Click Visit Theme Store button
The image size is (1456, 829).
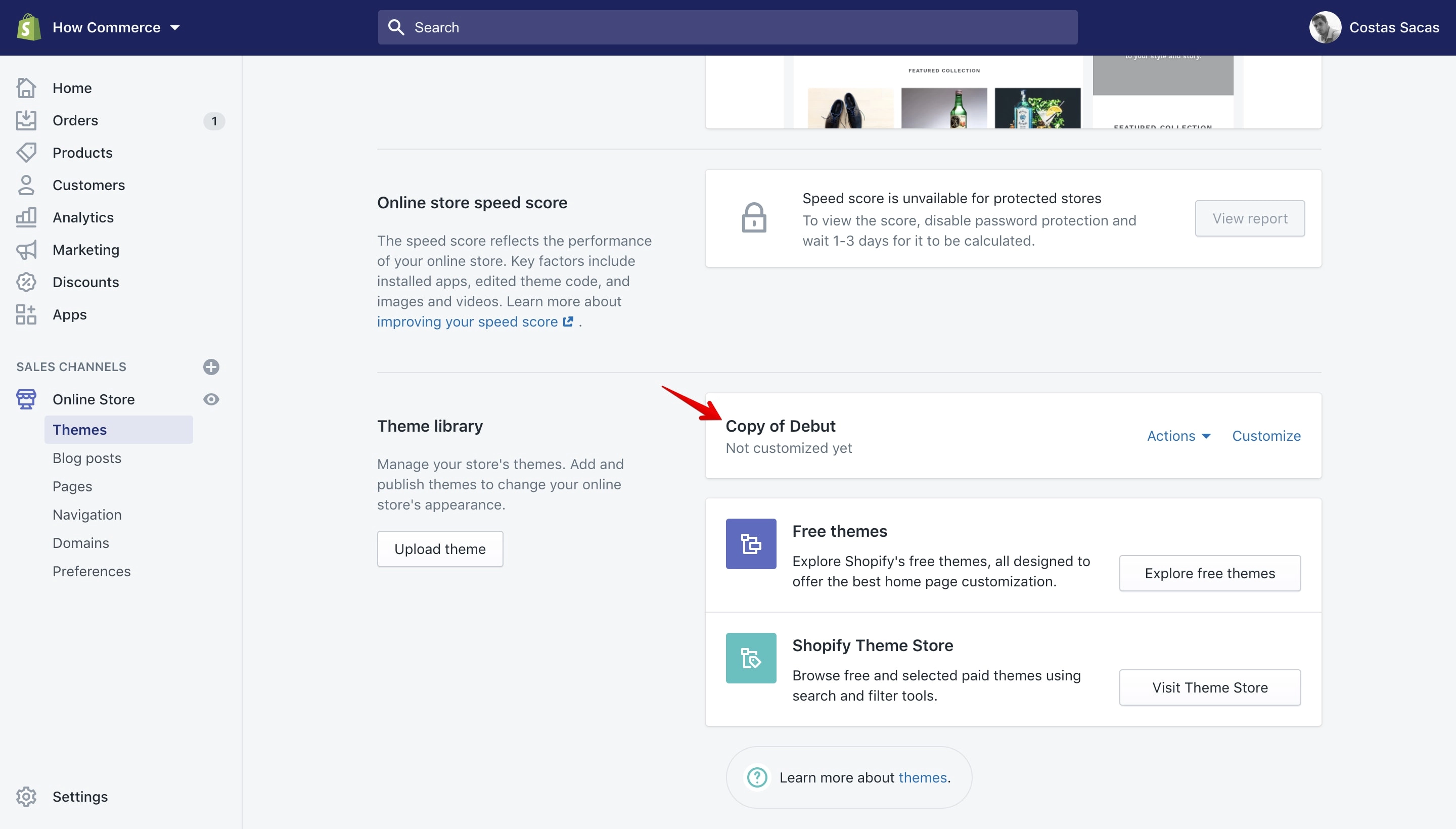(1210, 688)
